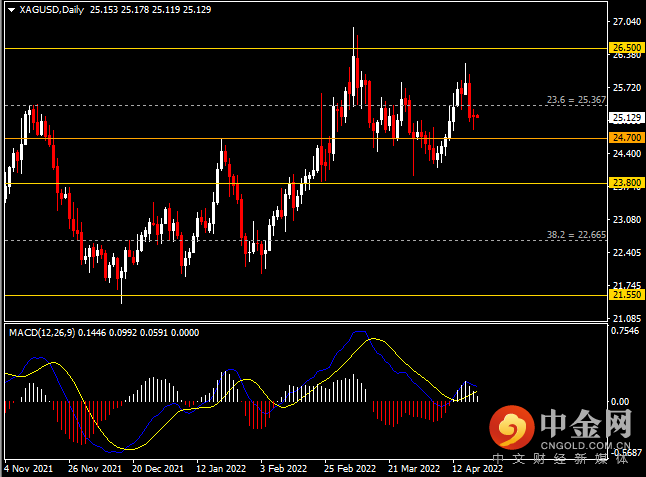This screenshot has width=646, height=477.
Task: Click the 23.080 price scale value
Action: click(627, 220)
